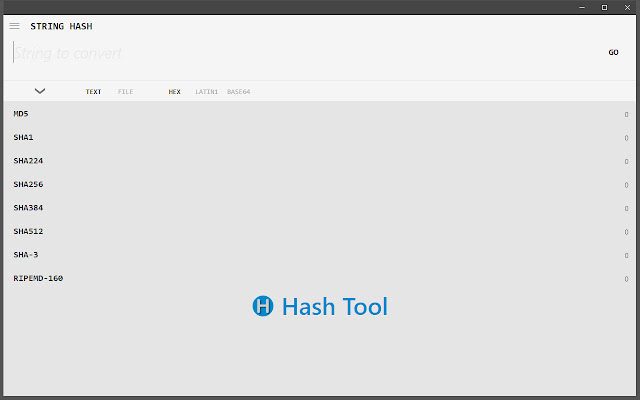Select the SHA512 hash row
The image size is (640, 400).
click(x=320, y=231)
